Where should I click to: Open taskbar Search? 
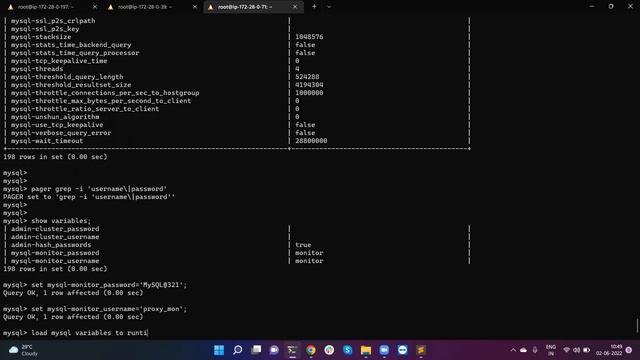(x=238, y=350)
